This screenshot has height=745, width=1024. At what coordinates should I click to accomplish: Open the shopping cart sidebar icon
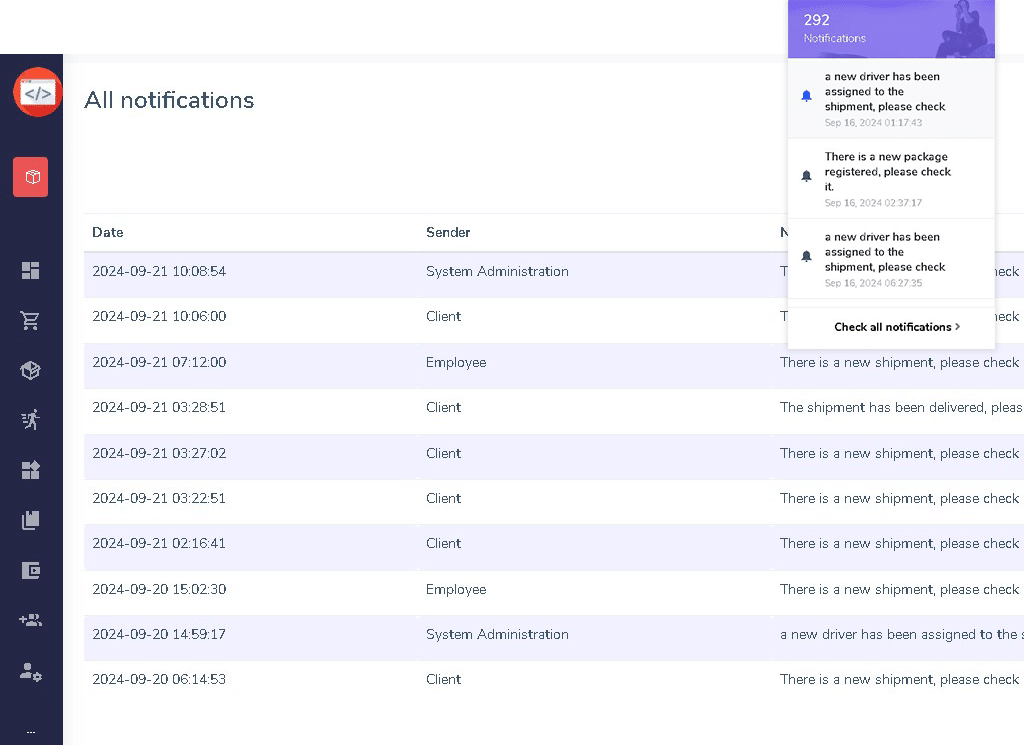click(x=31, y=320)
